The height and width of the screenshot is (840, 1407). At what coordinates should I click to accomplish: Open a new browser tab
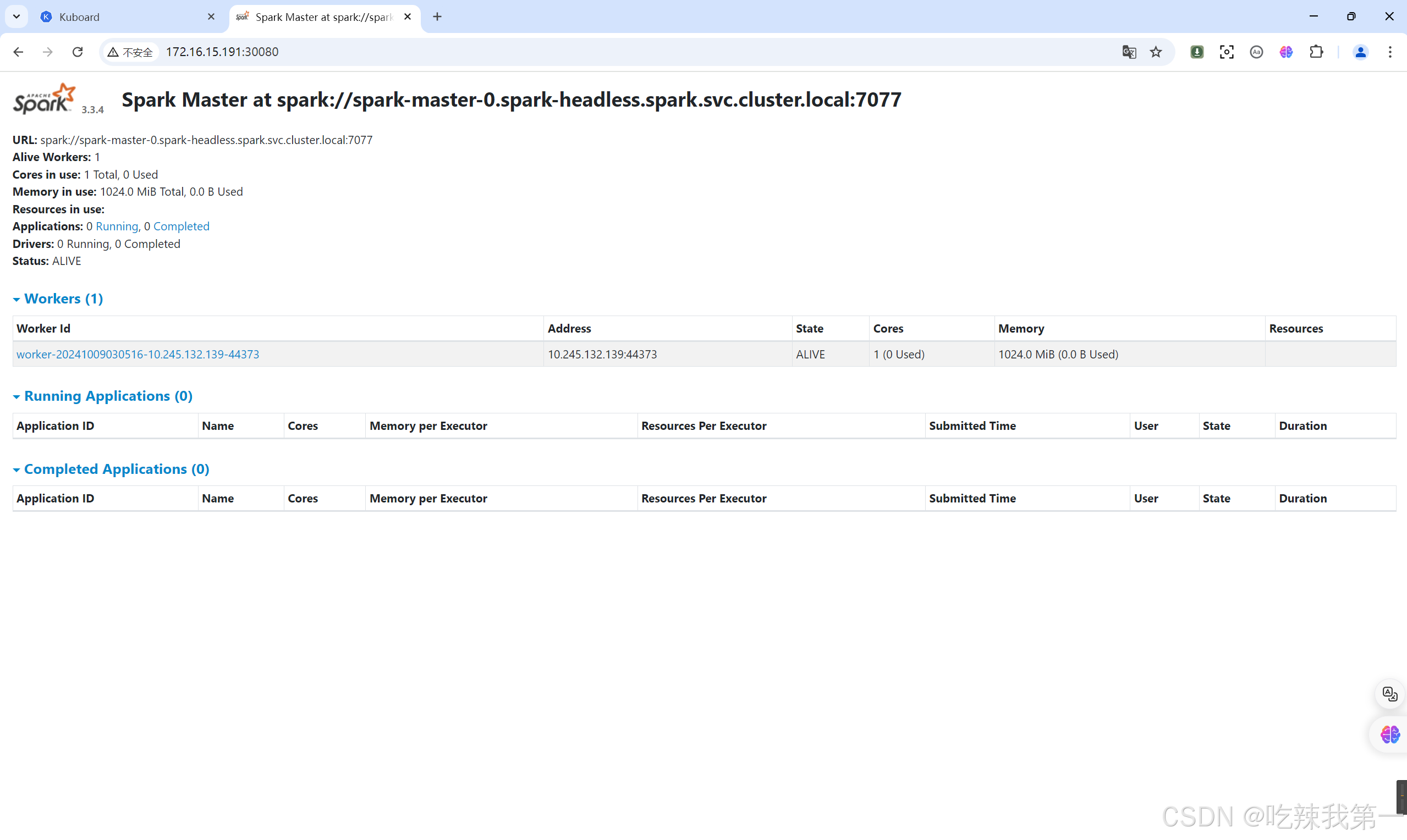pyautogui.click(x=437, y=17)
